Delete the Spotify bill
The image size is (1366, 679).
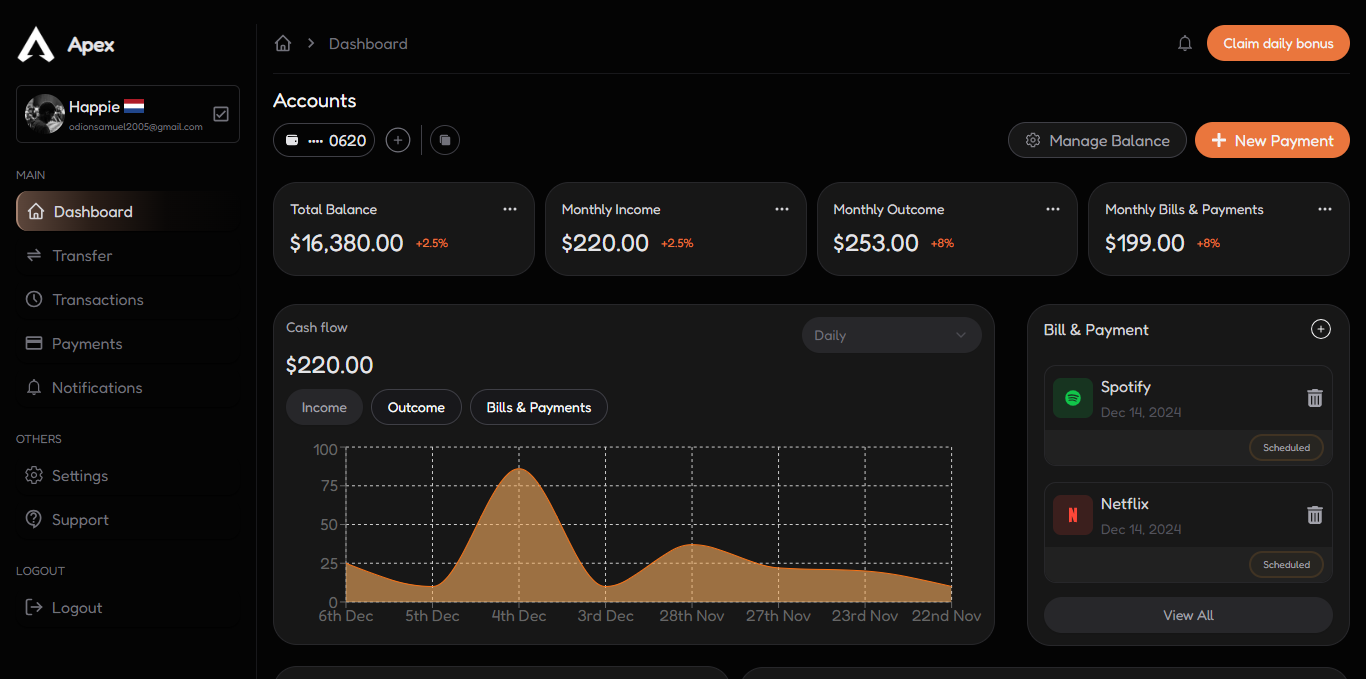(1315, 398)
